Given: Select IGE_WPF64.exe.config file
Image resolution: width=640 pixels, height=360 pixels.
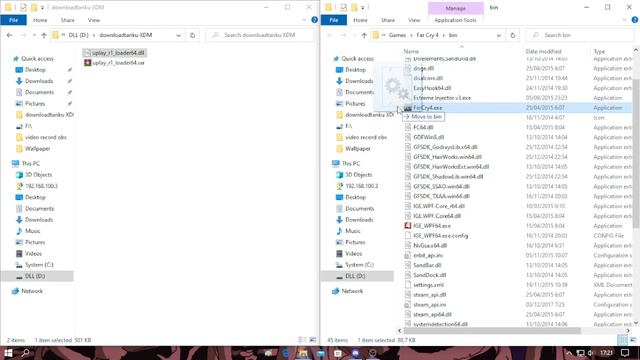Looking at the screenshot, I should (440, 236).
